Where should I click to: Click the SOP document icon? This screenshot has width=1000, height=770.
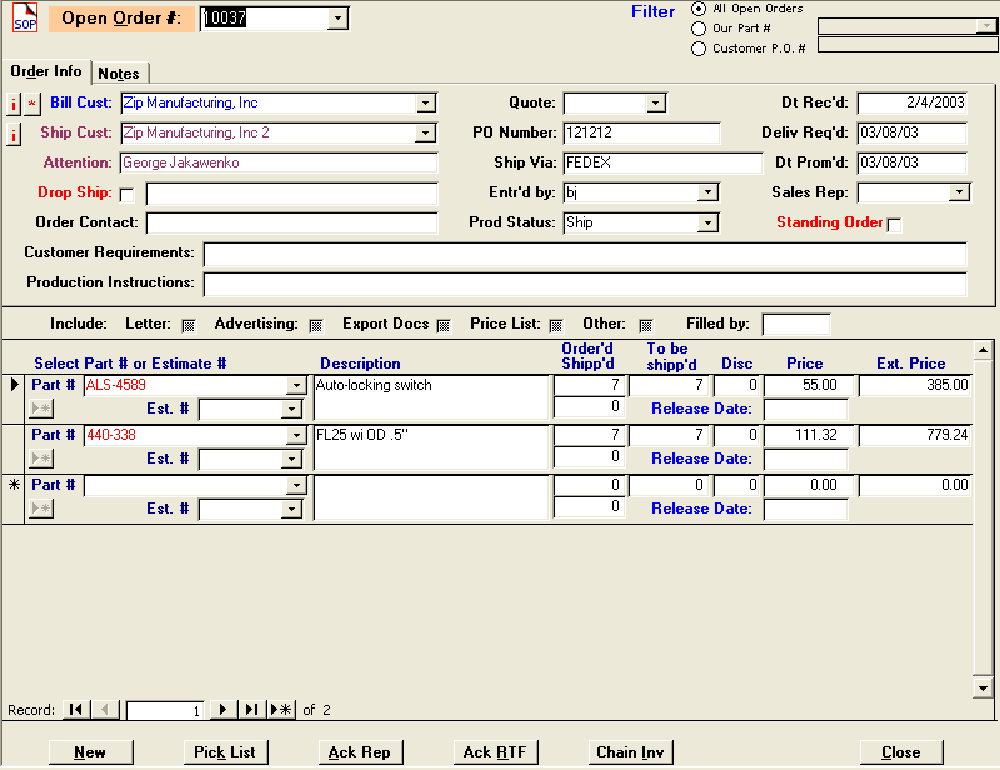pyautogui.click(x=23, y=19)
